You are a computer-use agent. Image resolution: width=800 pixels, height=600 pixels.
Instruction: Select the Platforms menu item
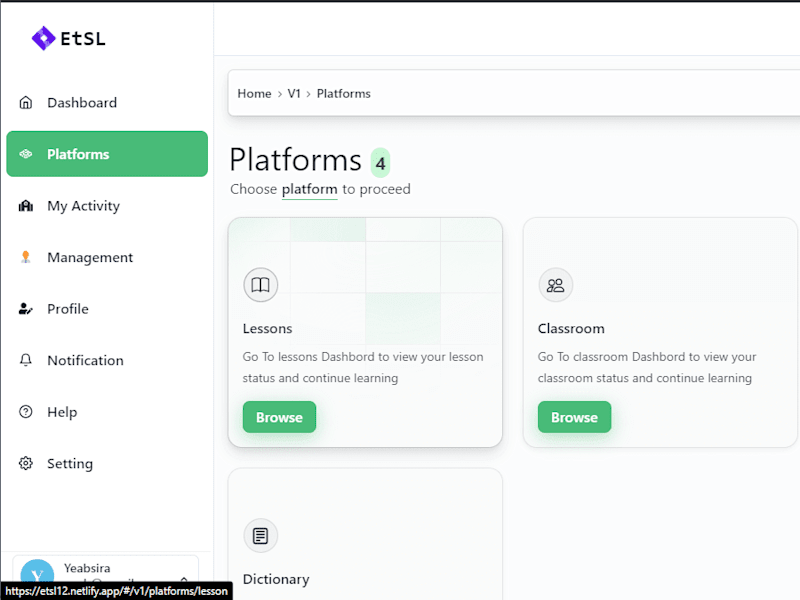coord(107,154)
